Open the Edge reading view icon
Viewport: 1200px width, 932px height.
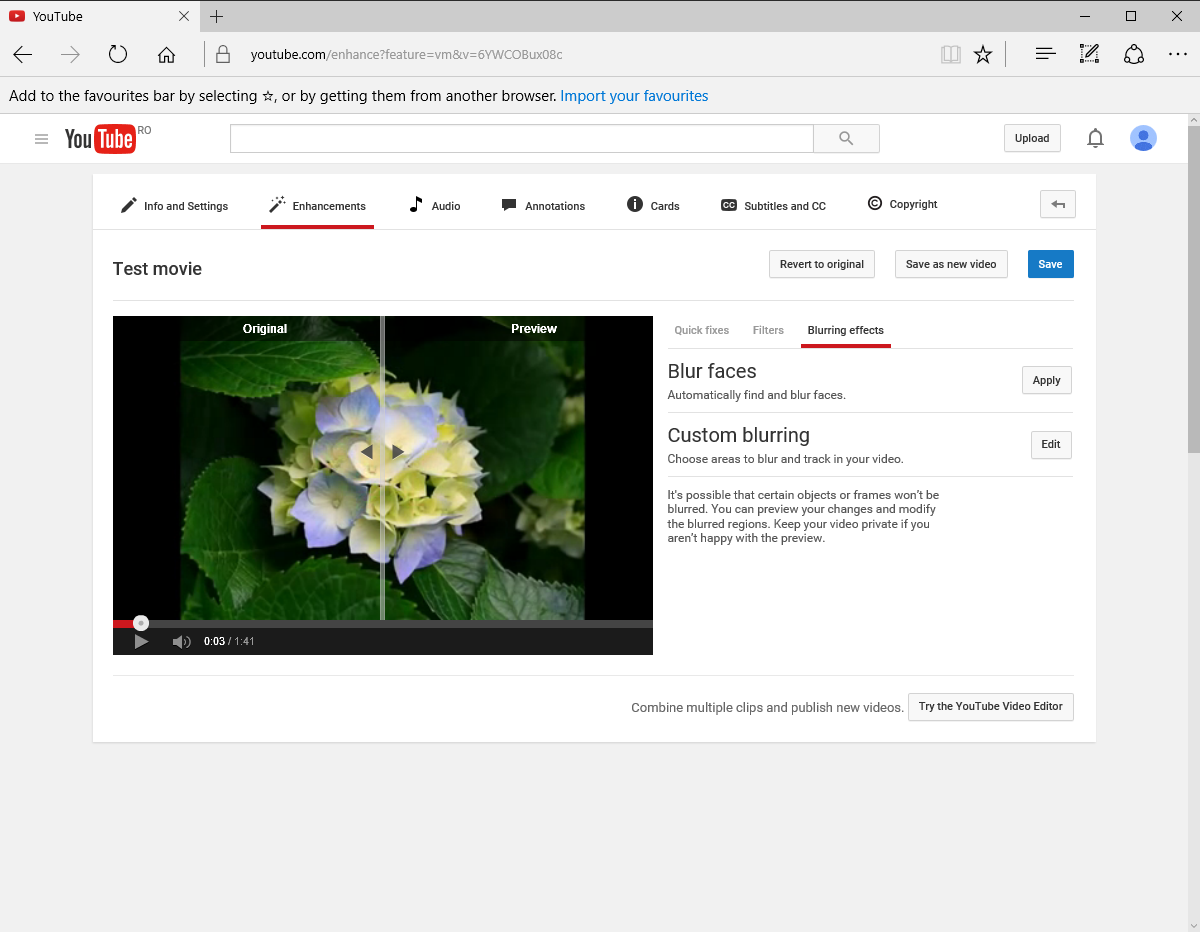coord(950,54)
